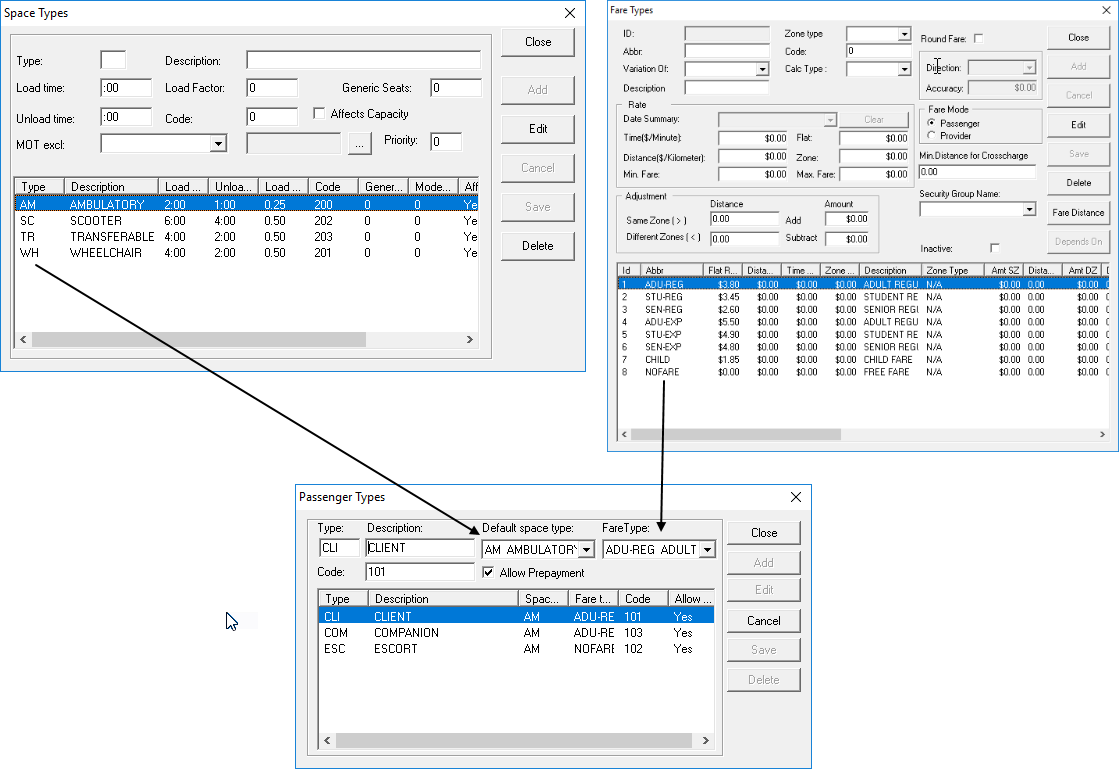Screen dimensions: 1120x769
Task: Click Depends On in Fare Types
Action: [x=1078, y=241]
